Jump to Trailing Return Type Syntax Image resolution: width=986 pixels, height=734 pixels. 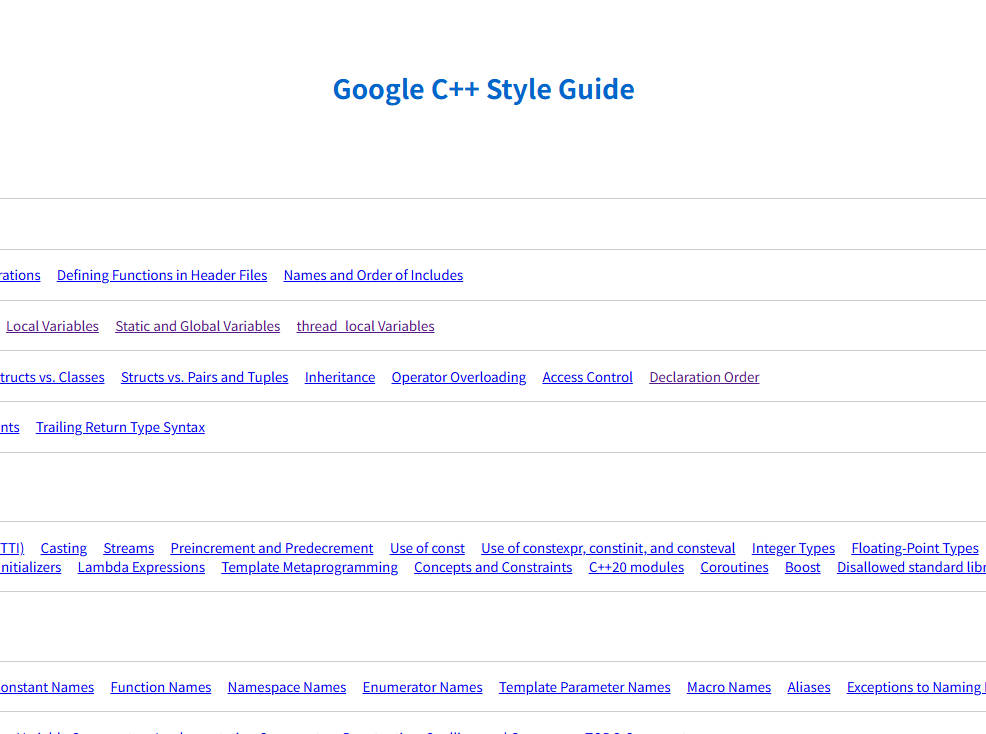[x=120, y=427]
